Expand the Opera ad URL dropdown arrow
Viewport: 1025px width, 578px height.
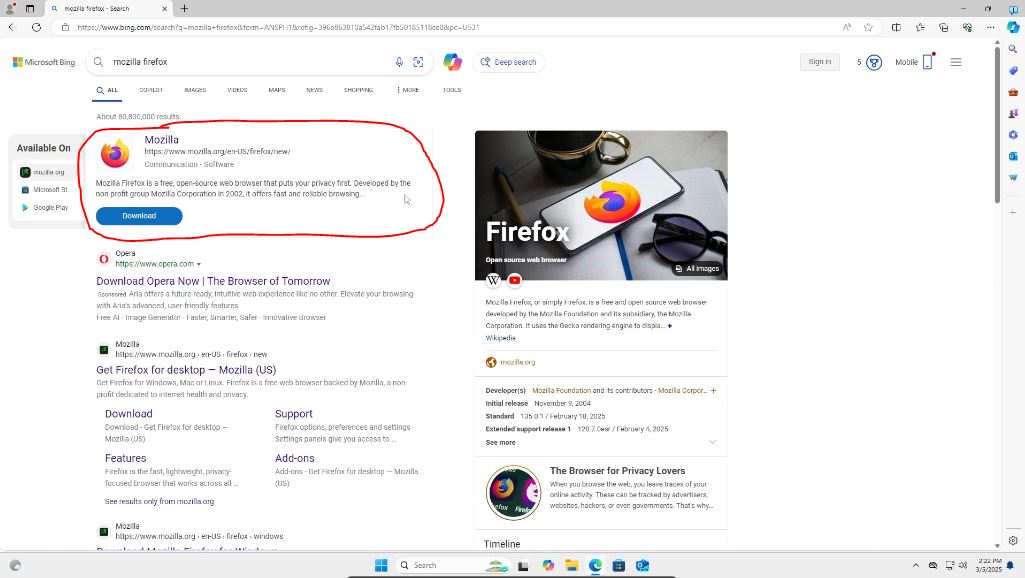[199, 264]
